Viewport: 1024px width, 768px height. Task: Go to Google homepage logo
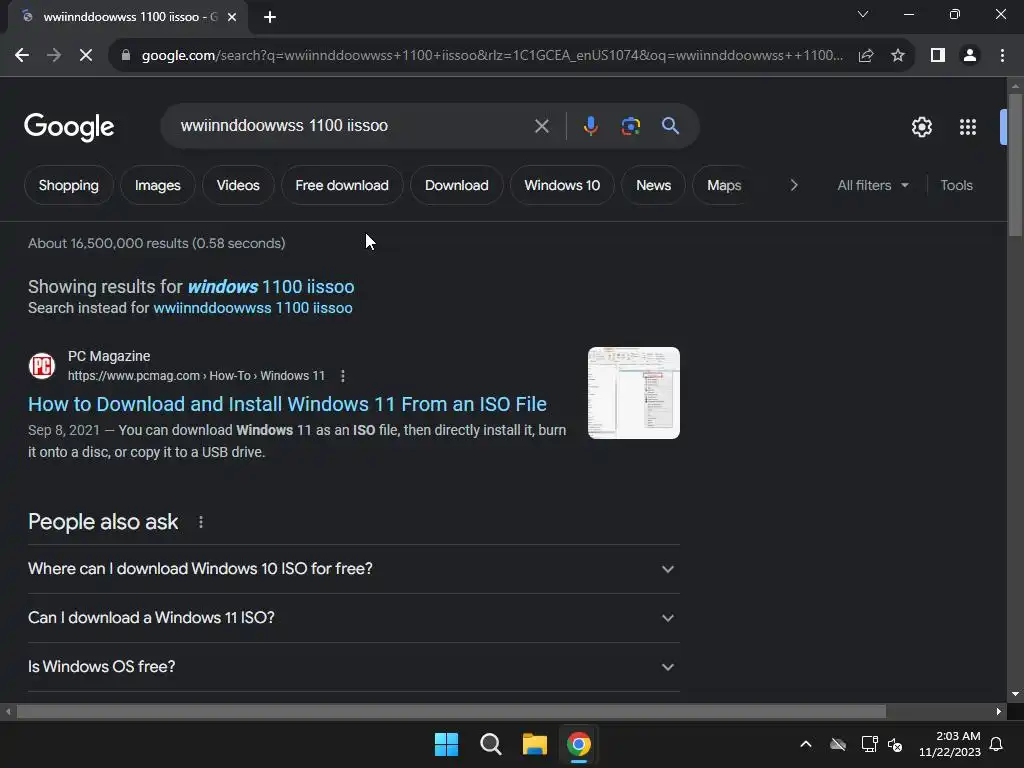(x=69, y=127)
